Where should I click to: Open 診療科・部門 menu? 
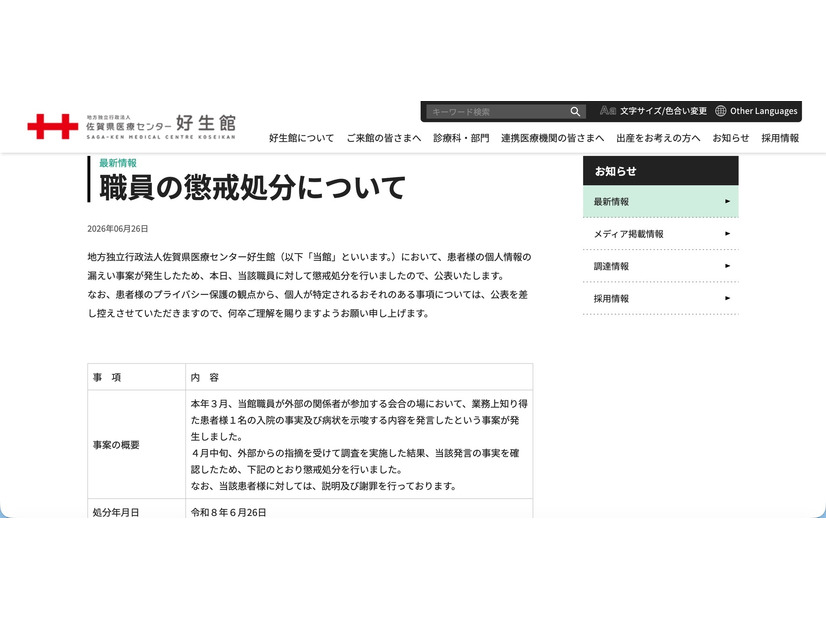click(461, 138)
